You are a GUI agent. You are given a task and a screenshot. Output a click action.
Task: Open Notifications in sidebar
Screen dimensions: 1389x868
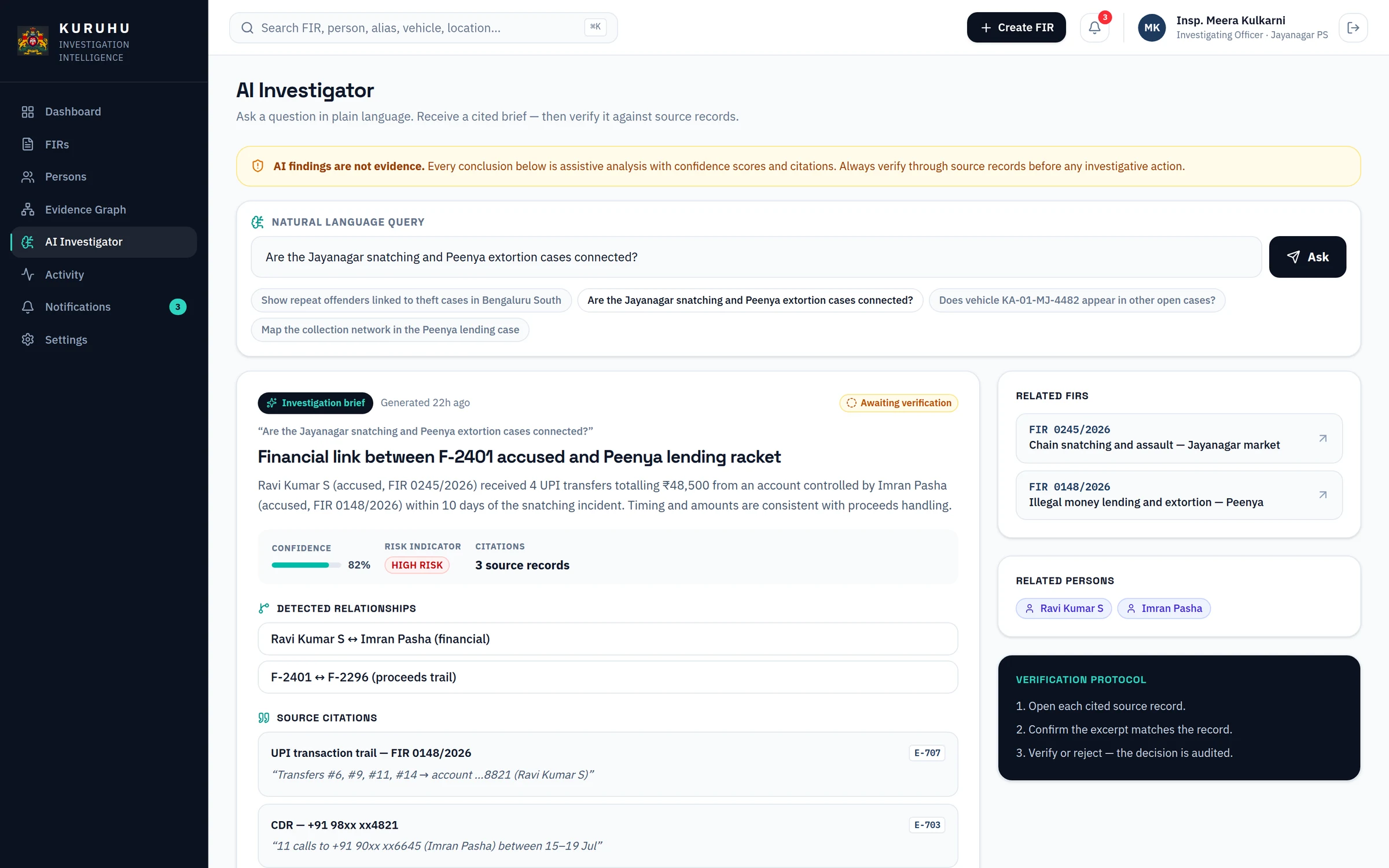[104, 307]
